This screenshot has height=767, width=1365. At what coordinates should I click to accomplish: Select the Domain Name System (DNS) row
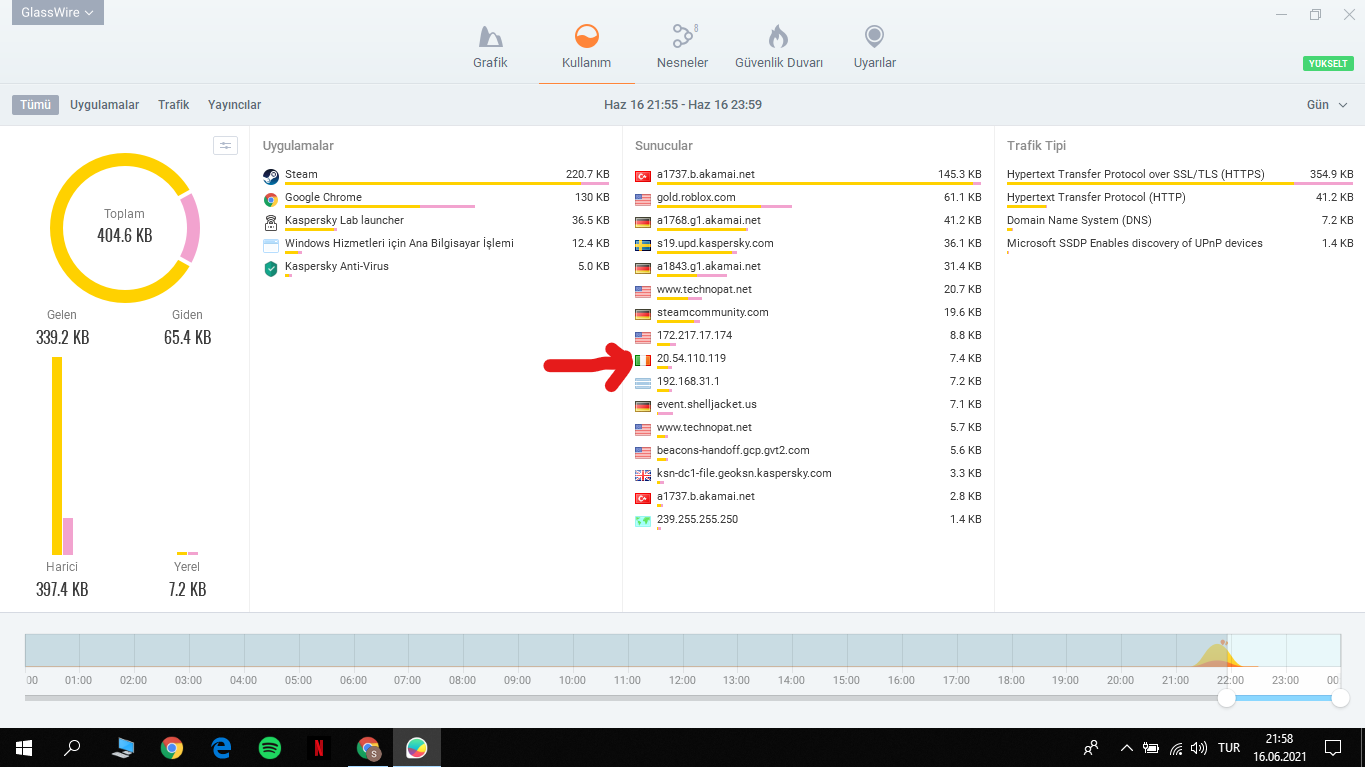pos(1180,222)
